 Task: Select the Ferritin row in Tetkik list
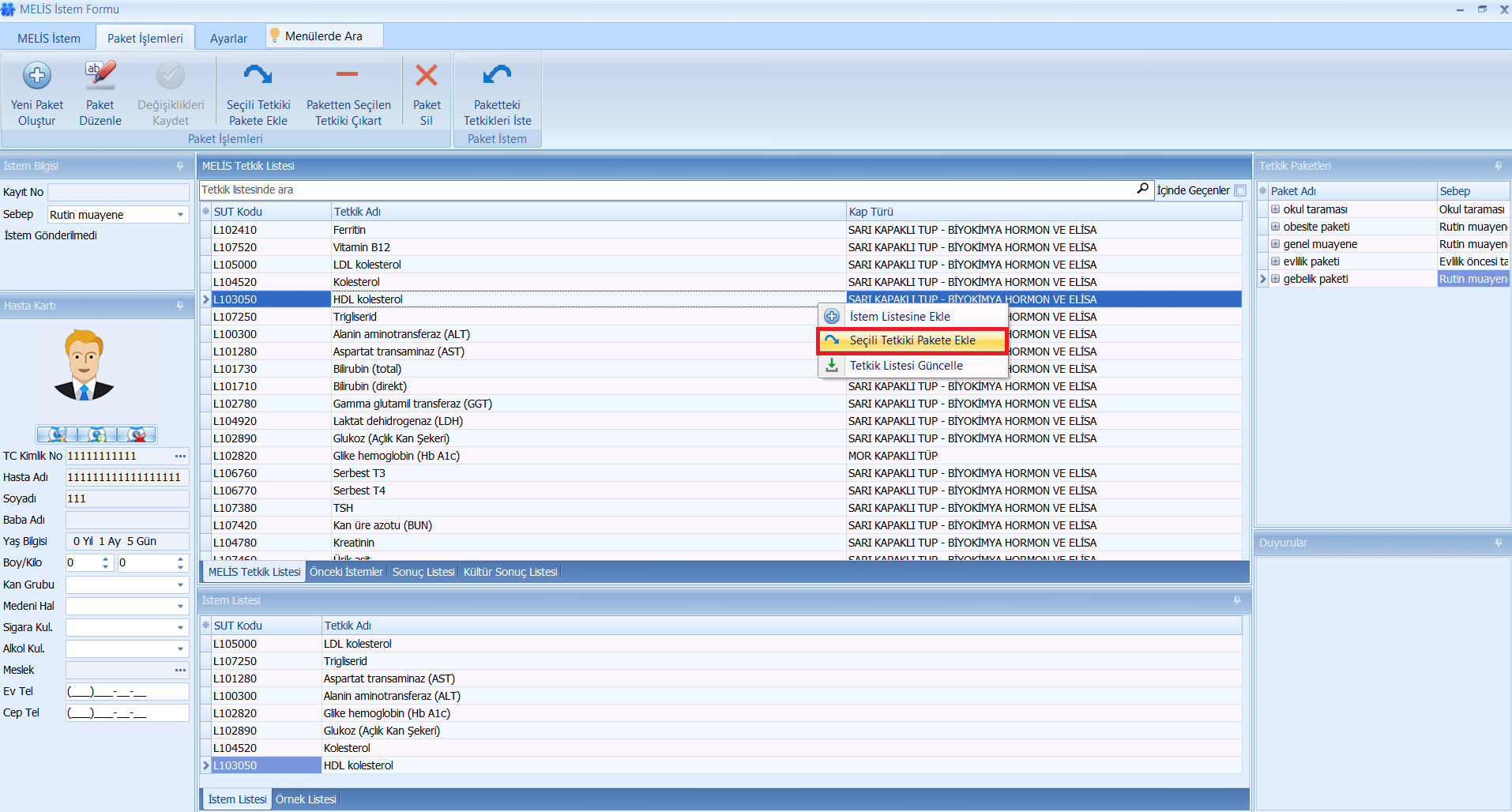tap(720, 230)
